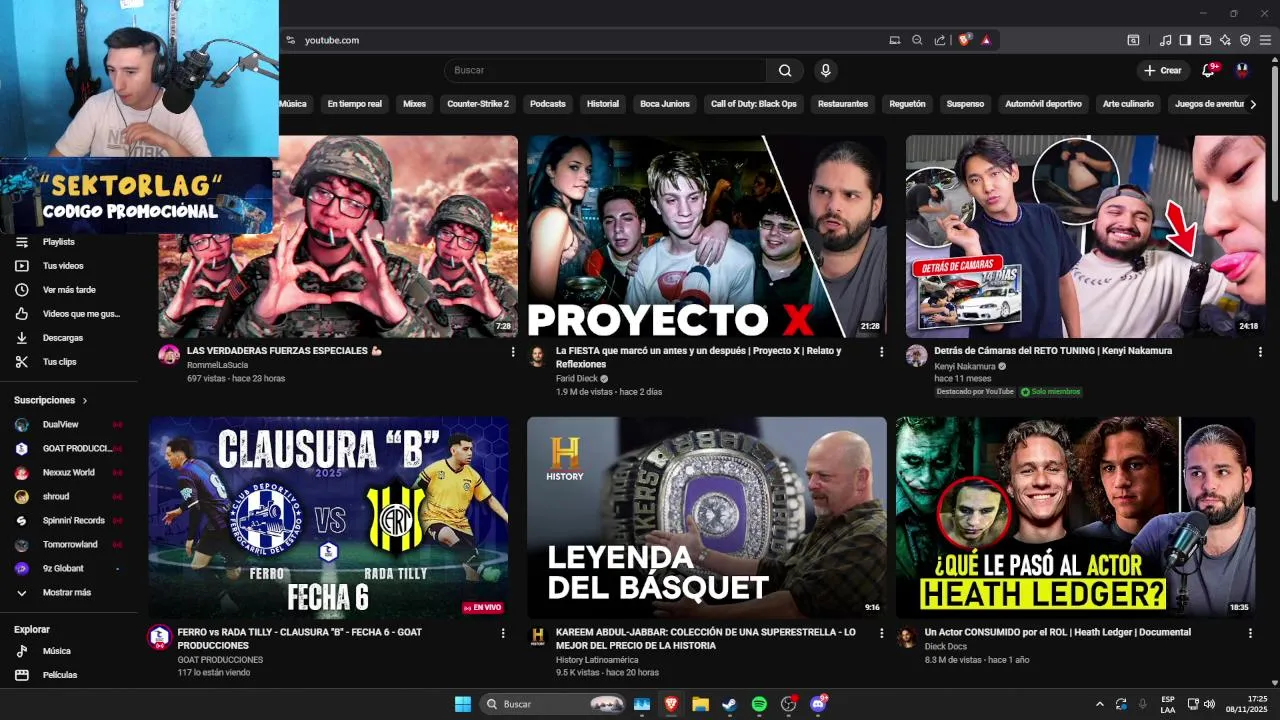
Task: Open the Windows Start menu
Action: [x=463, y=704]
